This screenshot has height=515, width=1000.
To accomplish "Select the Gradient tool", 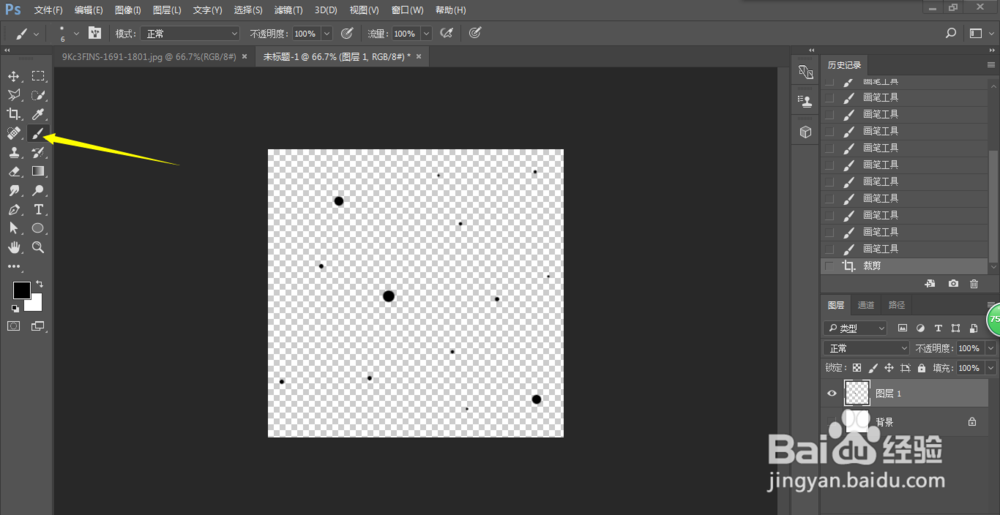I will 38,171.
